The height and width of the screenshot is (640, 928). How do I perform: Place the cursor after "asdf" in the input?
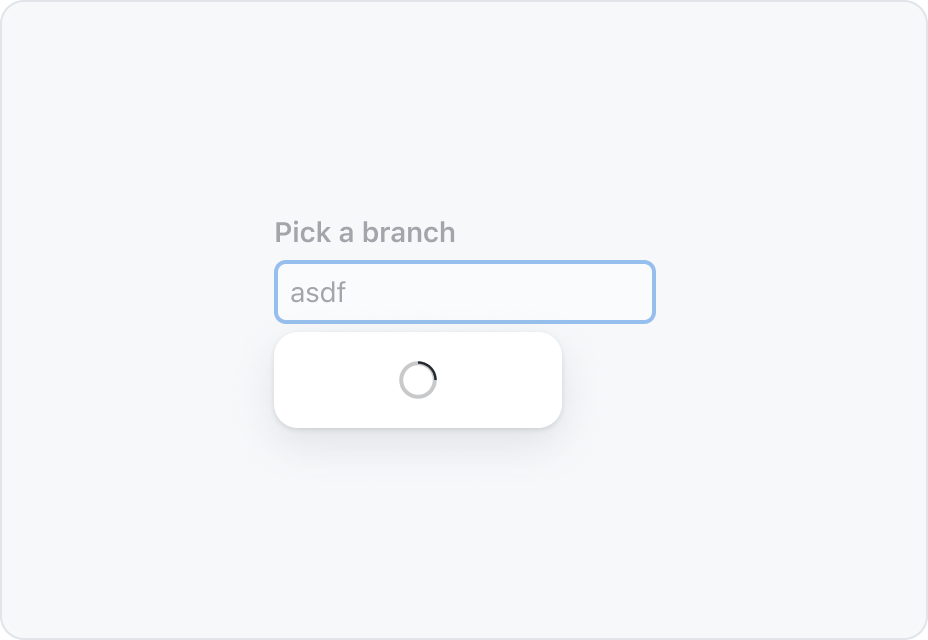point(347,292)
